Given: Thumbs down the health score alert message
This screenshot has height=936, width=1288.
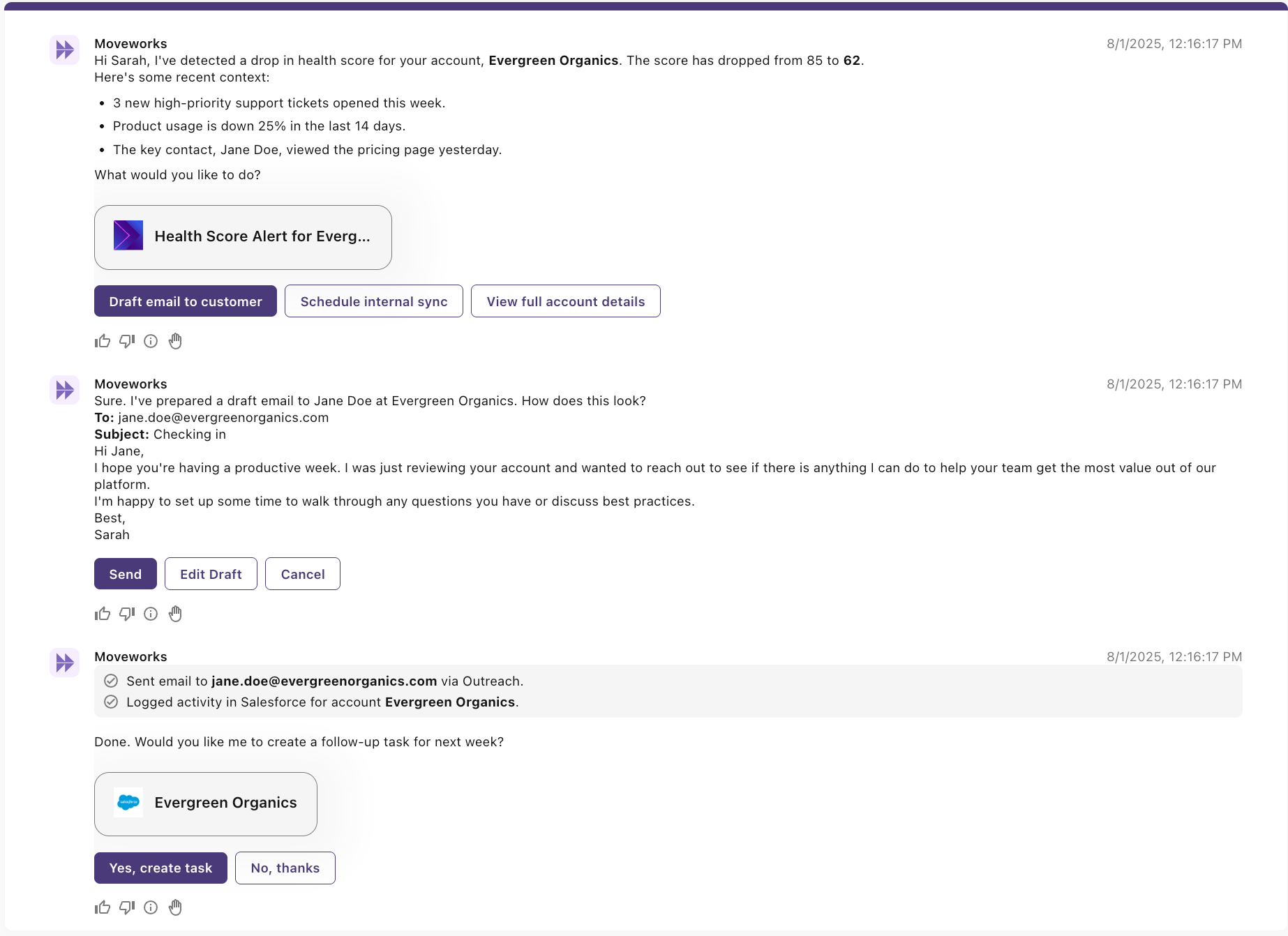Looking at the screenshot, I should [x=127, y=341].
